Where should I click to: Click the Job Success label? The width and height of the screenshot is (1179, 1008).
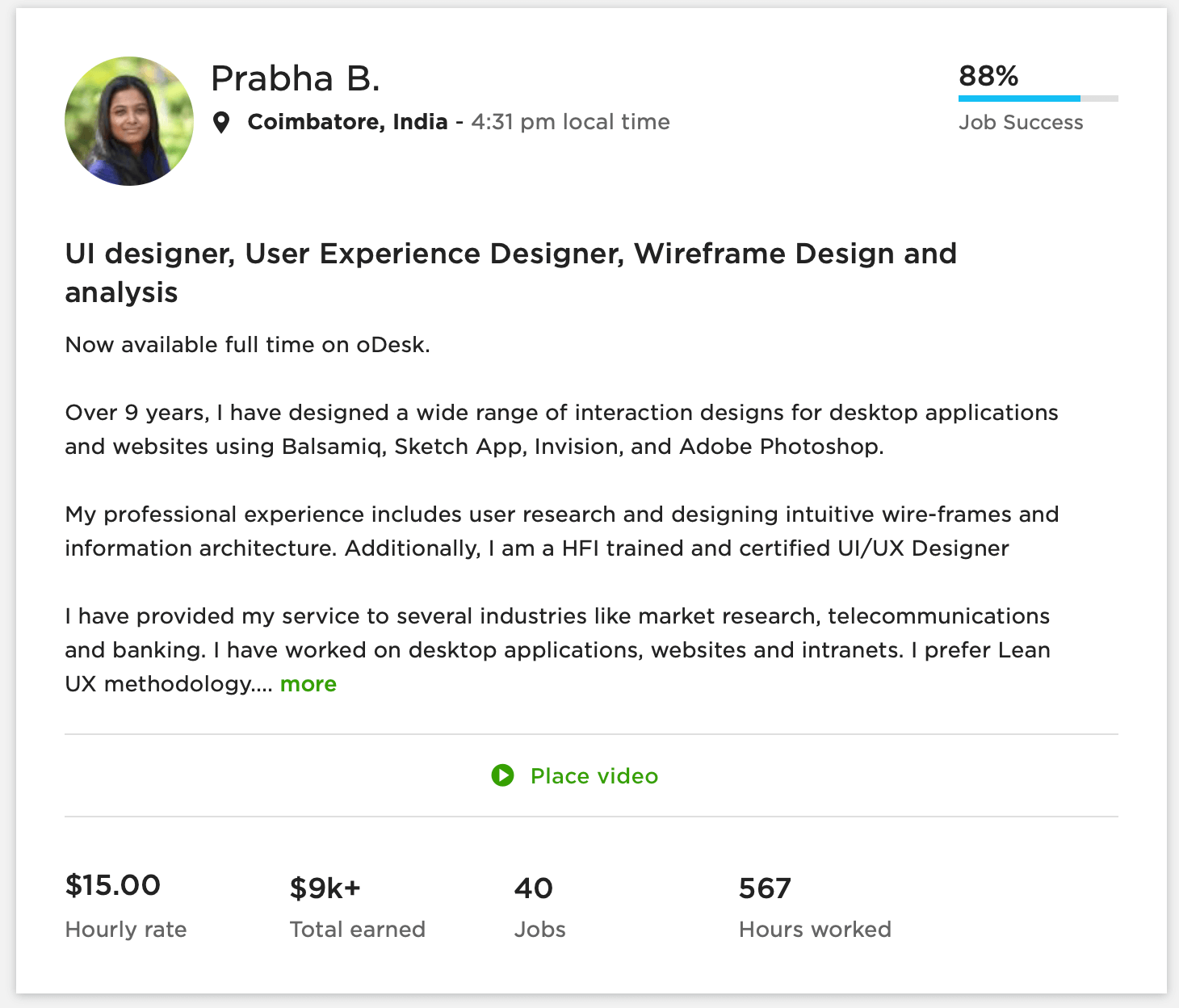(x=1020, y=123)
